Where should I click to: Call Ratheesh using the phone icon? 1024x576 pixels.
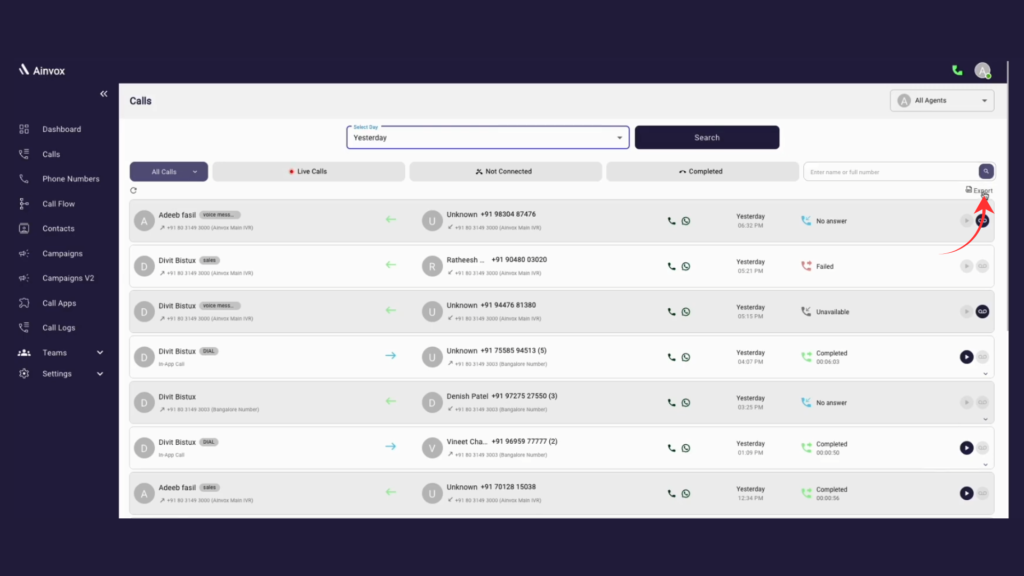669,266
